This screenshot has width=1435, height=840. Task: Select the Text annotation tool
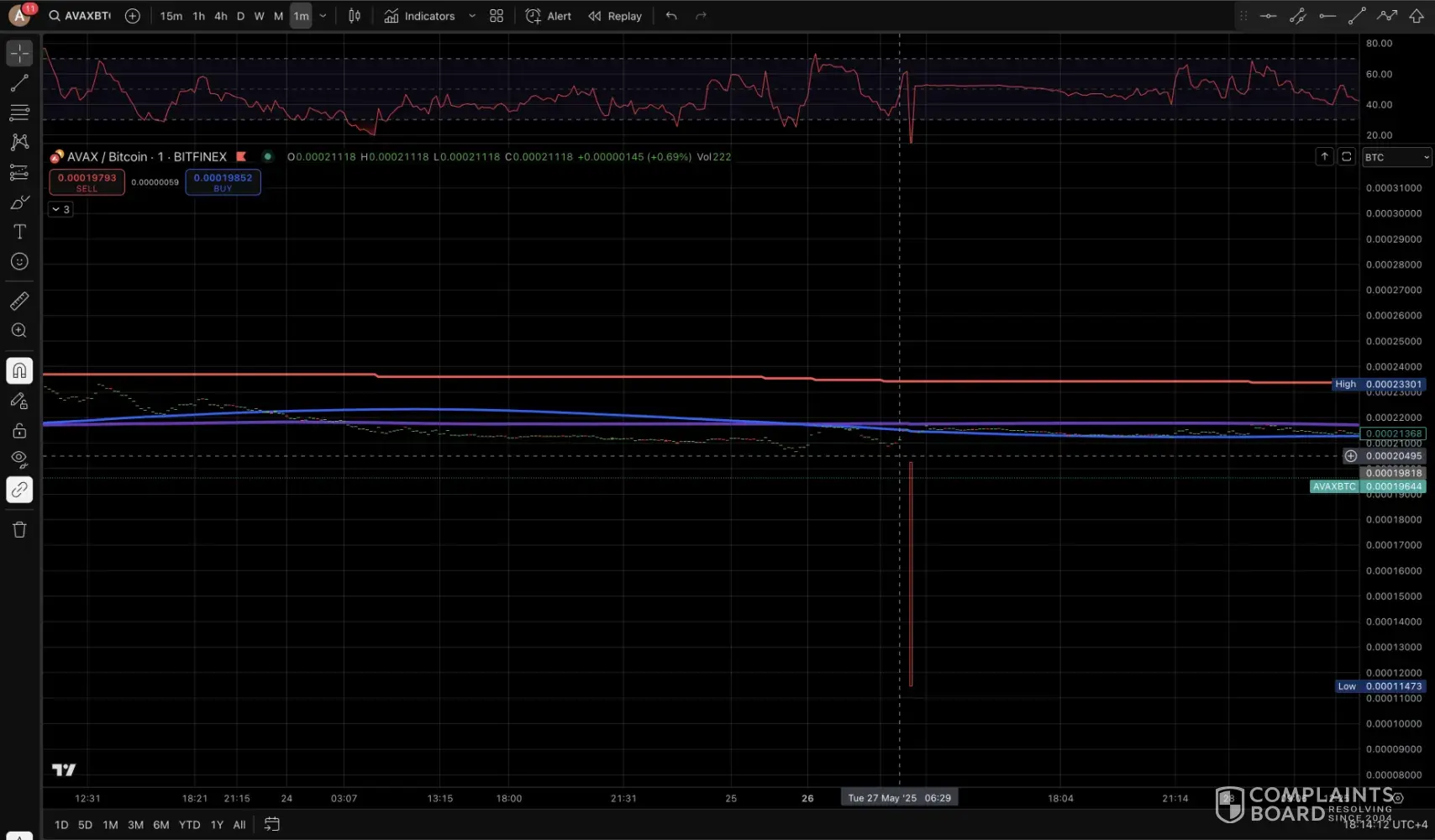click(x=19, y=232)
